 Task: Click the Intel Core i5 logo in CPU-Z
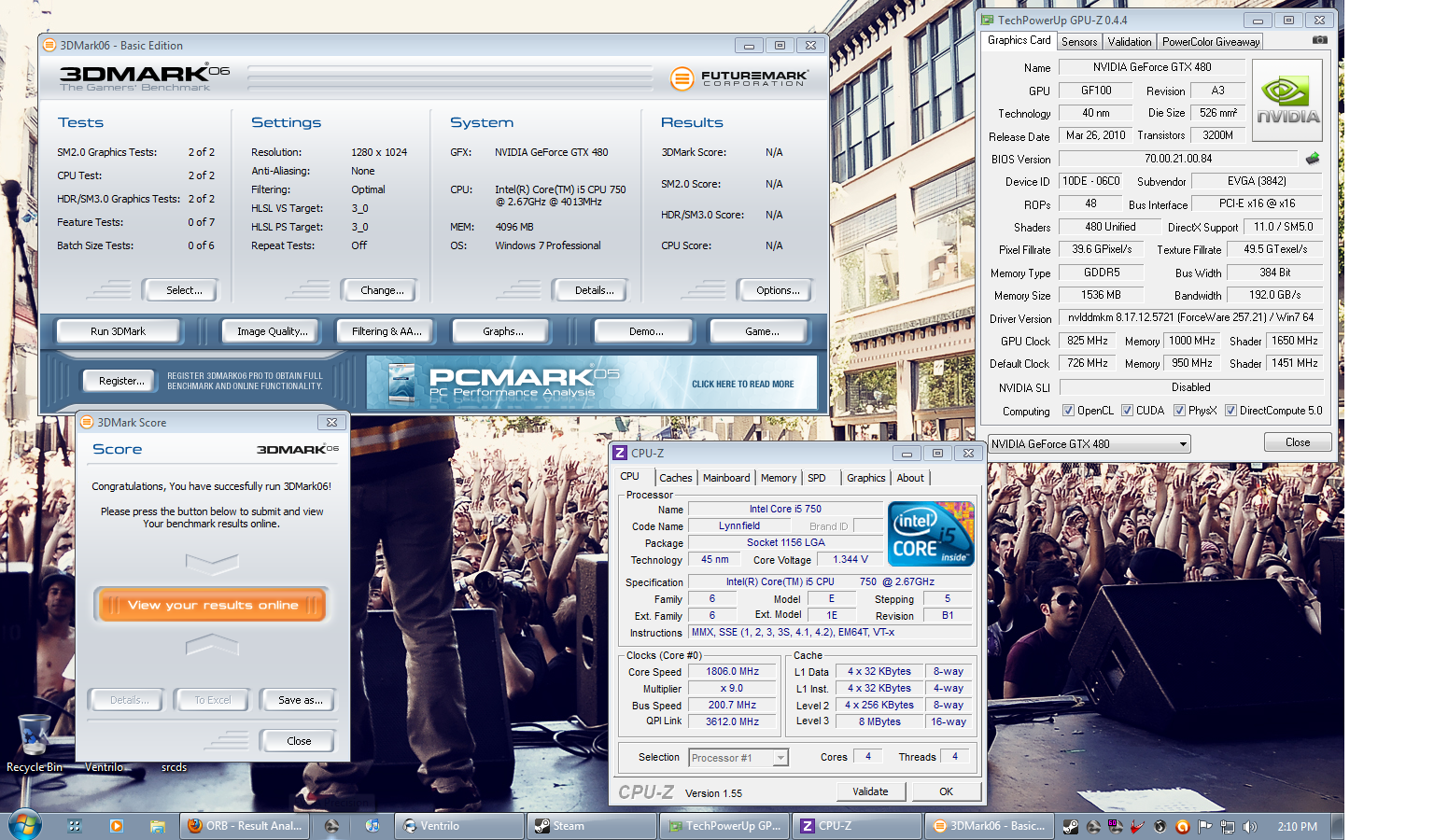(x=931, y=534)
